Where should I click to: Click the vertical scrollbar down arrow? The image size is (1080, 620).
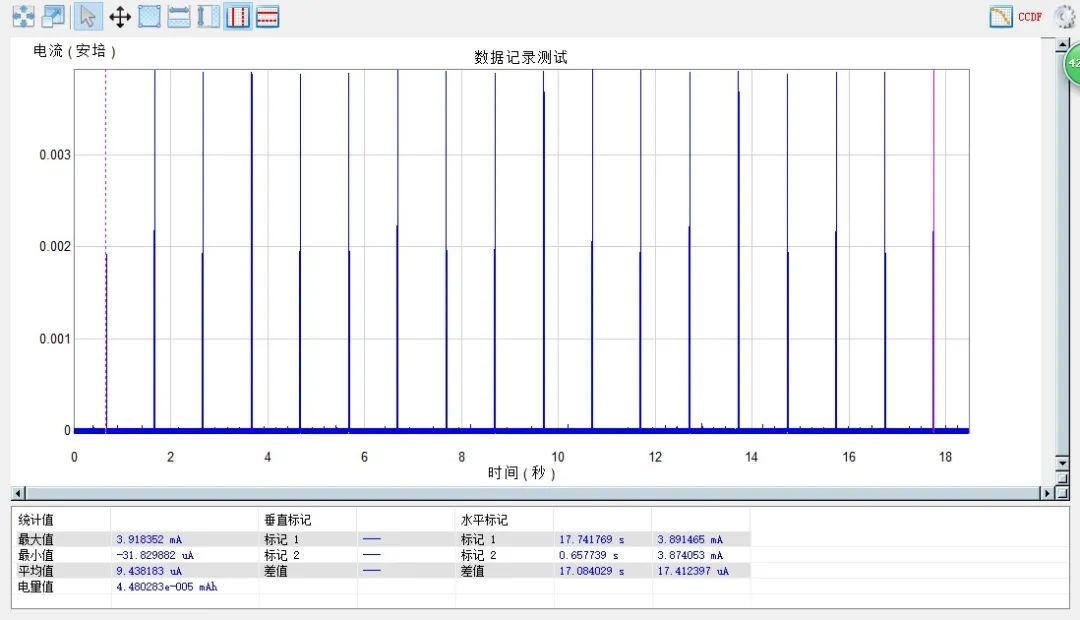(x=1062, y=464)
